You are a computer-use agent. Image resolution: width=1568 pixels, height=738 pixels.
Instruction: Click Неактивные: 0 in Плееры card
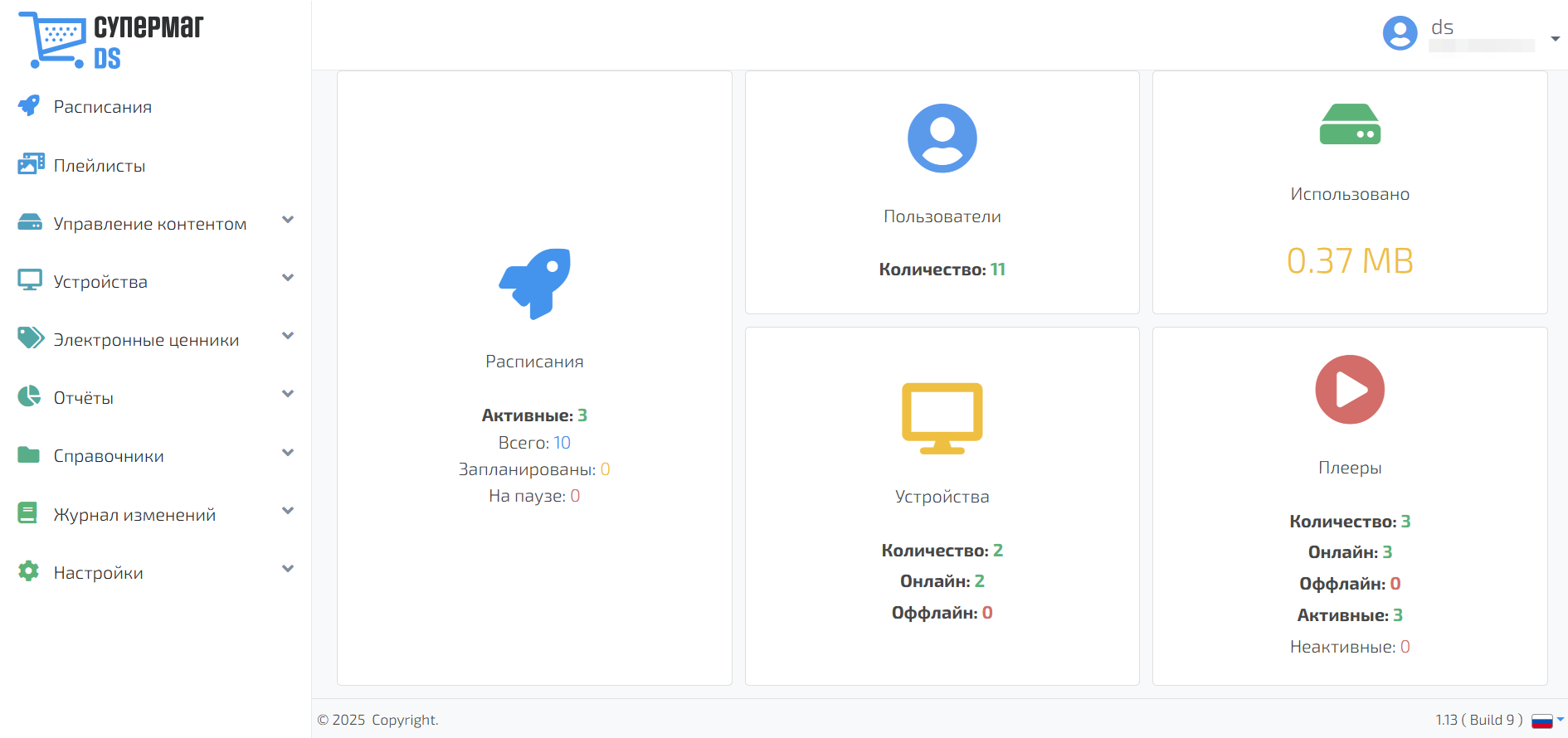pos(1350,647)
